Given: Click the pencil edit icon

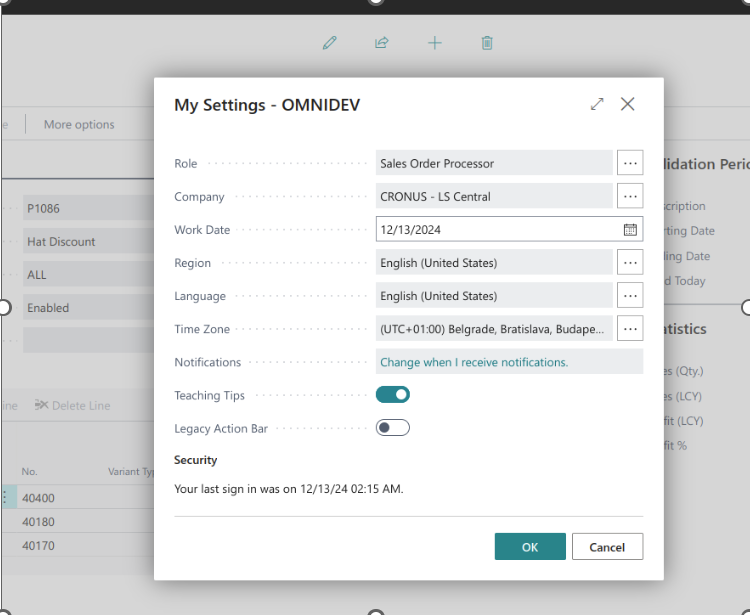Looking at the screenshot, I should pos(330,43).
